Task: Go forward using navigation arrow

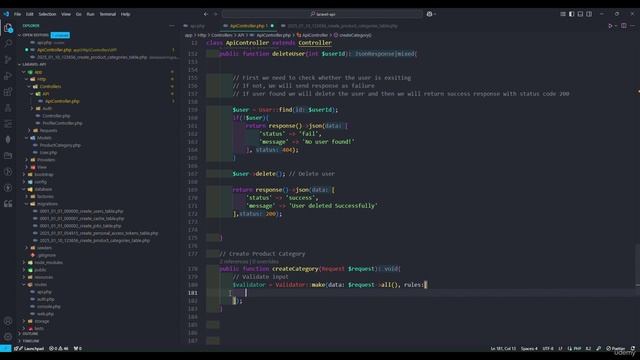Action: [x=216, y=14]
